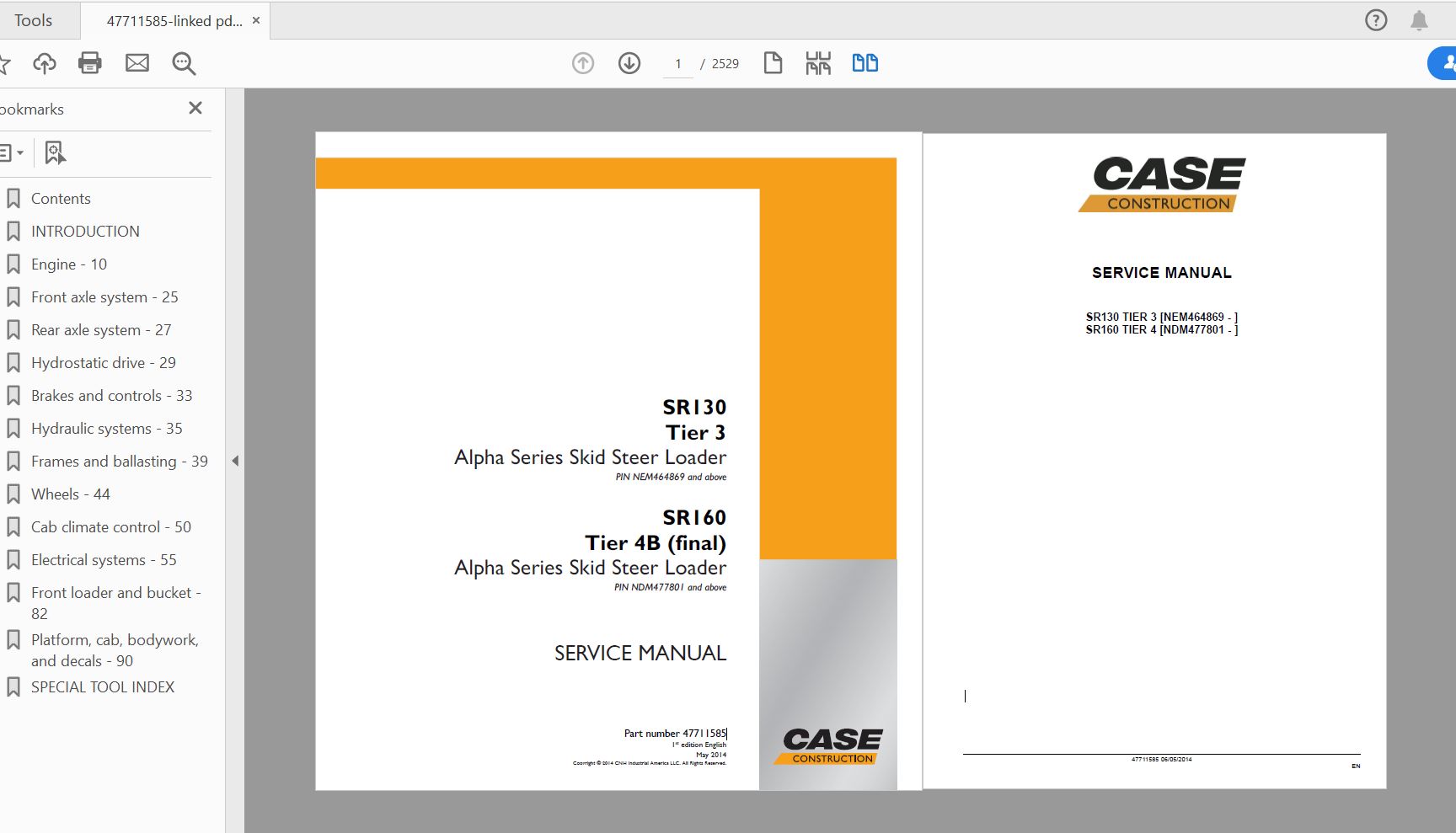
Task: Click the bookmark icon beside Engine - 10
Action: tap(13, 264)
